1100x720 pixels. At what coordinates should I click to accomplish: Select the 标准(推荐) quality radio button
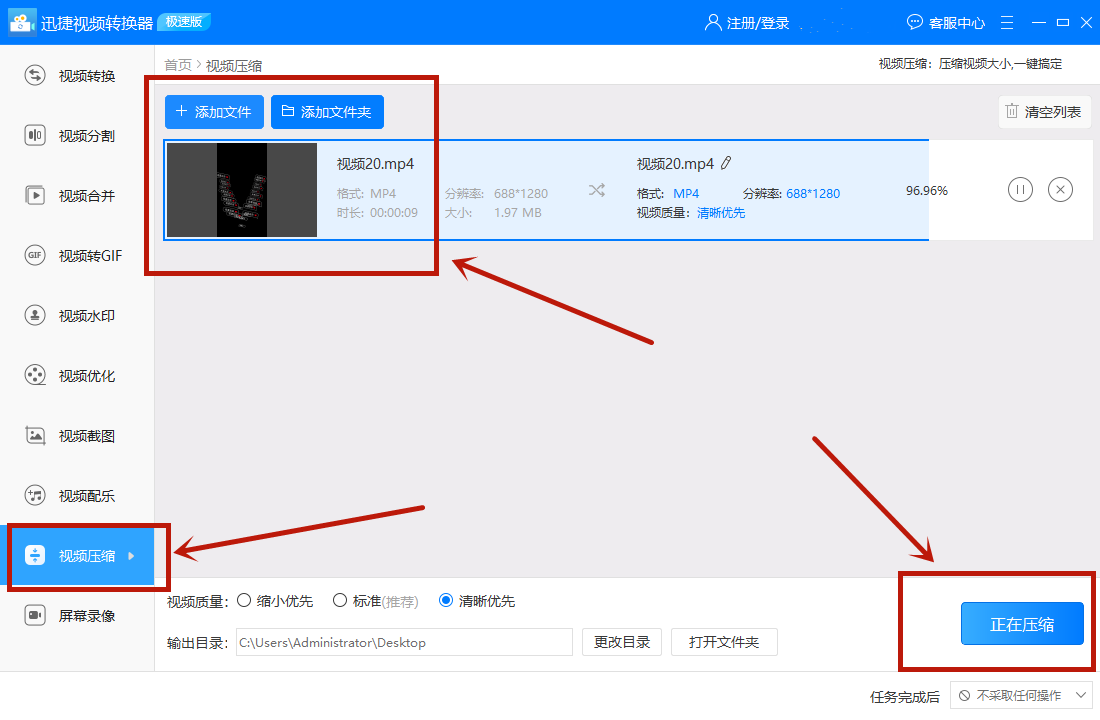tap(340, 600)
